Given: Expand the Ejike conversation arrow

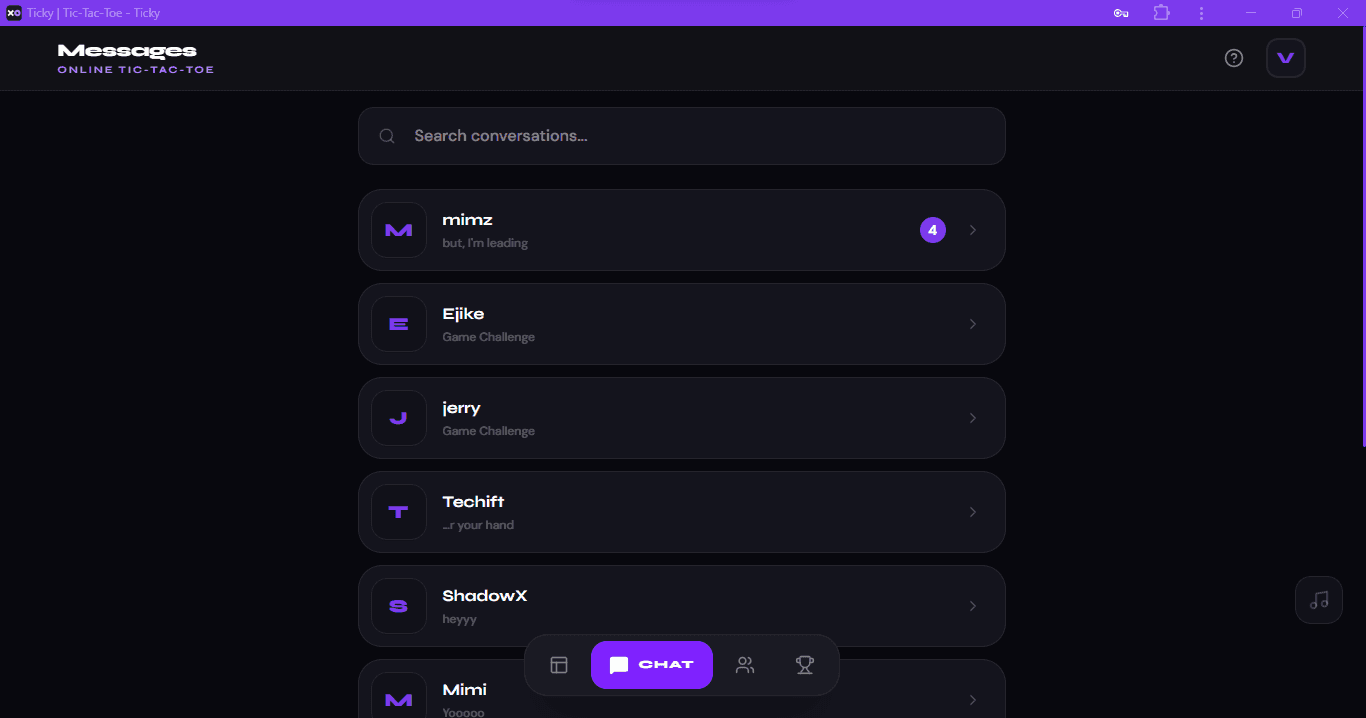Looking at the screenshot, I should pos(973,324).
